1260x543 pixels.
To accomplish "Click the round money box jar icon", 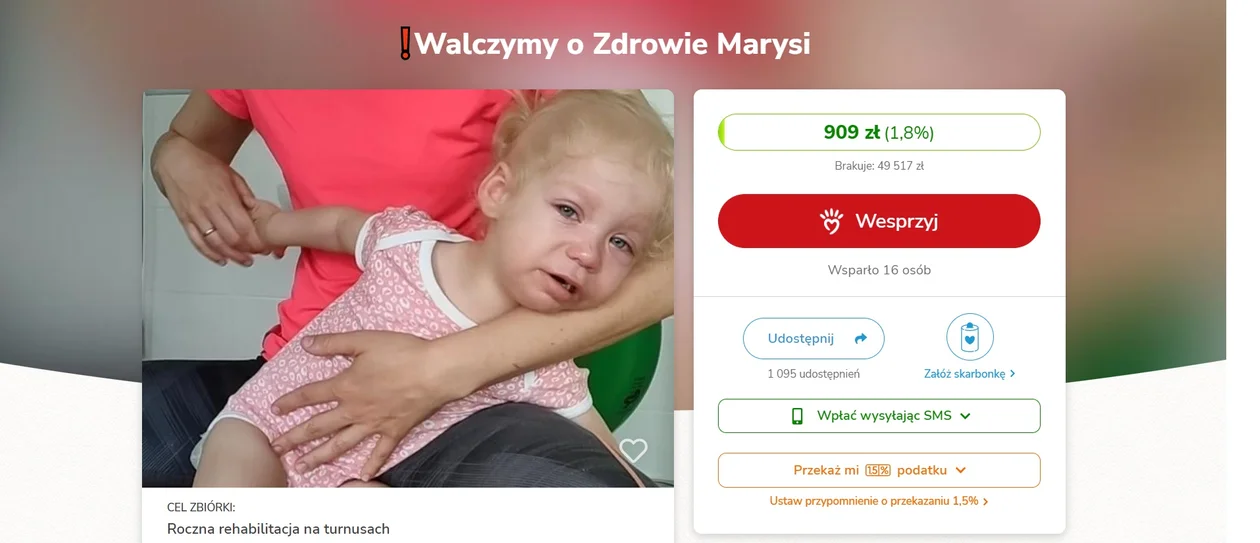I will (x=970, y=337).
